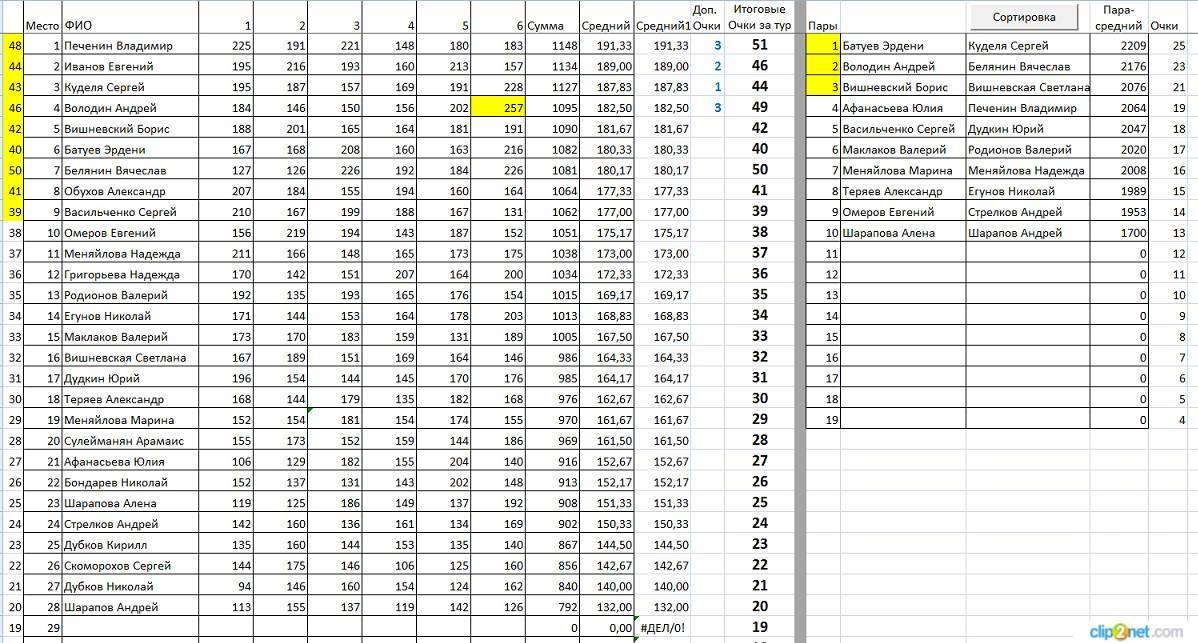Select the ФИО column header cell
This screenshot has width=1198, height=643.
[129, 26]
